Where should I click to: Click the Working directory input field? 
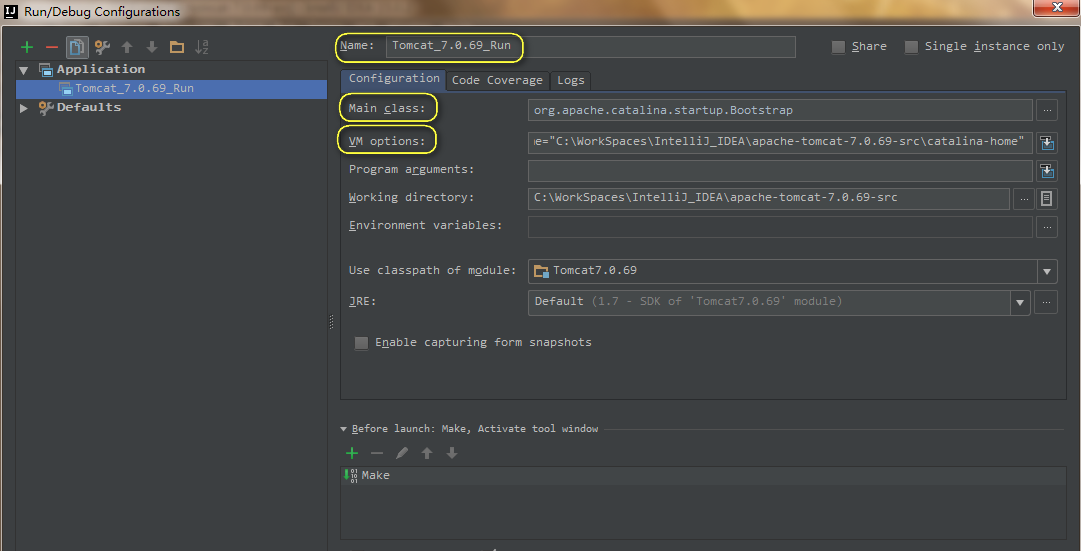coord(769,199)
